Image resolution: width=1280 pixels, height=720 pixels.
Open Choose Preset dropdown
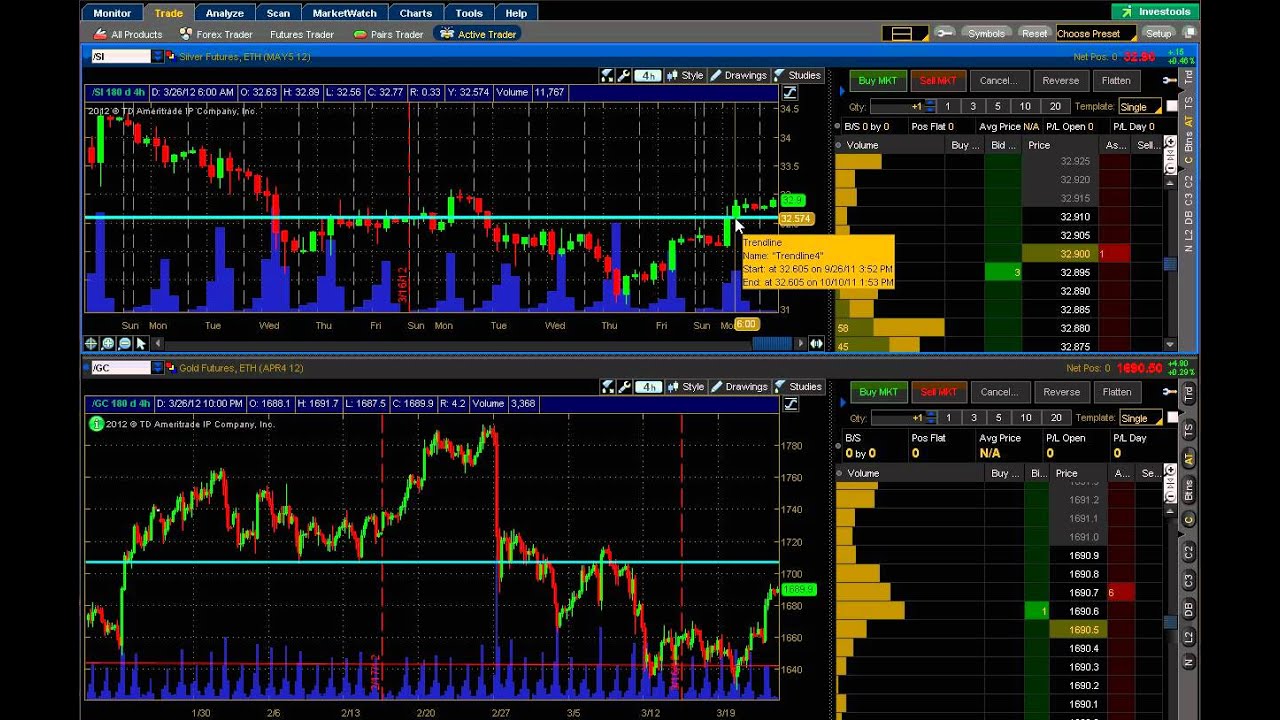[1096, 33]
